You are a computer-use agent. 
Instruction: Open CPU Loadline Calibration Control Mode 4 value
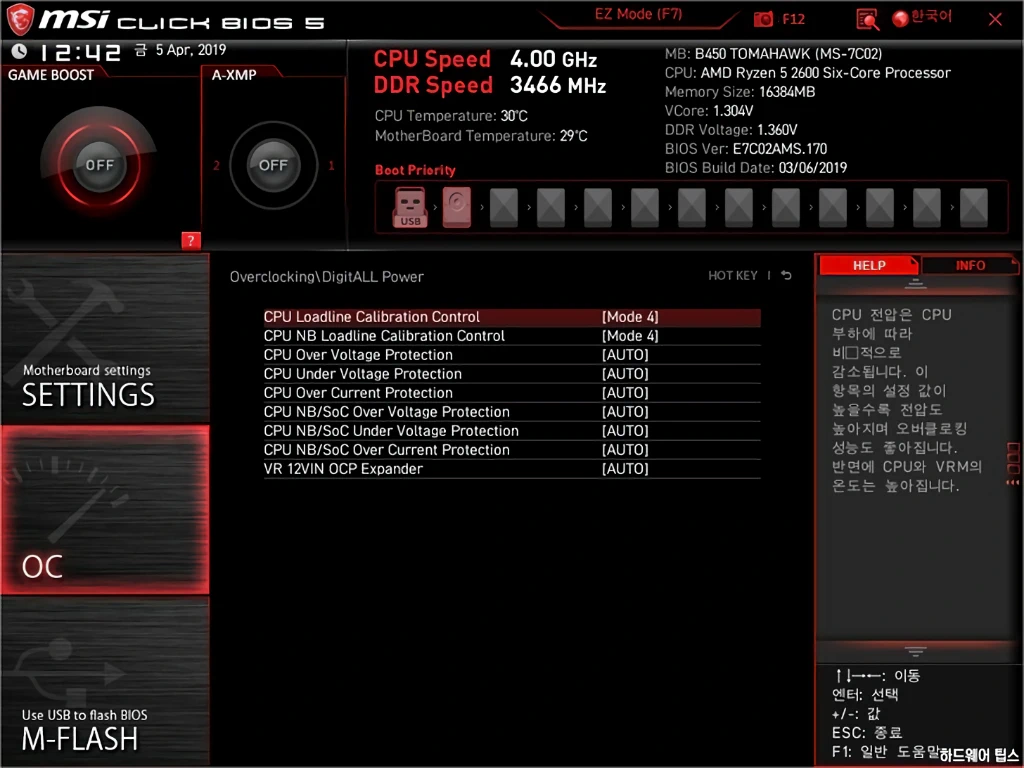click(630, 317)
